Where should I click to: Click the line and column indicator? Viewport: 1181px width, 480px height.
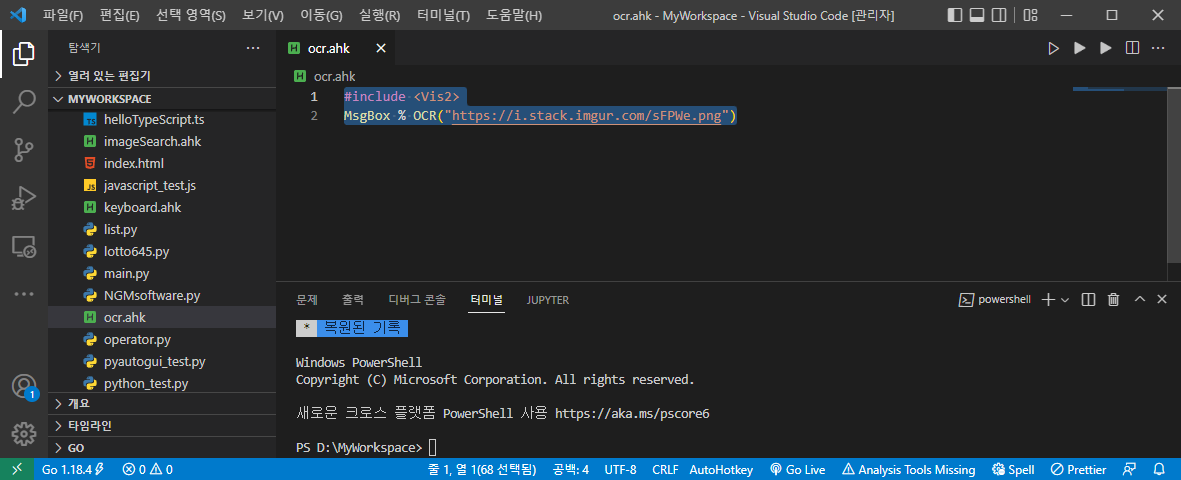(x=482, y=469)
